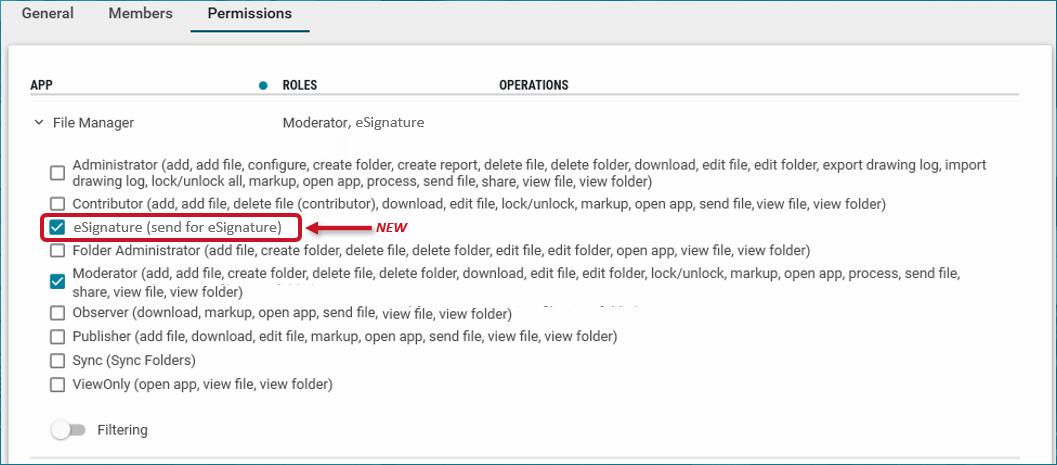Check the ViewOnly role checkbox
Screen dimensions: 1057x465
[58, 384]
